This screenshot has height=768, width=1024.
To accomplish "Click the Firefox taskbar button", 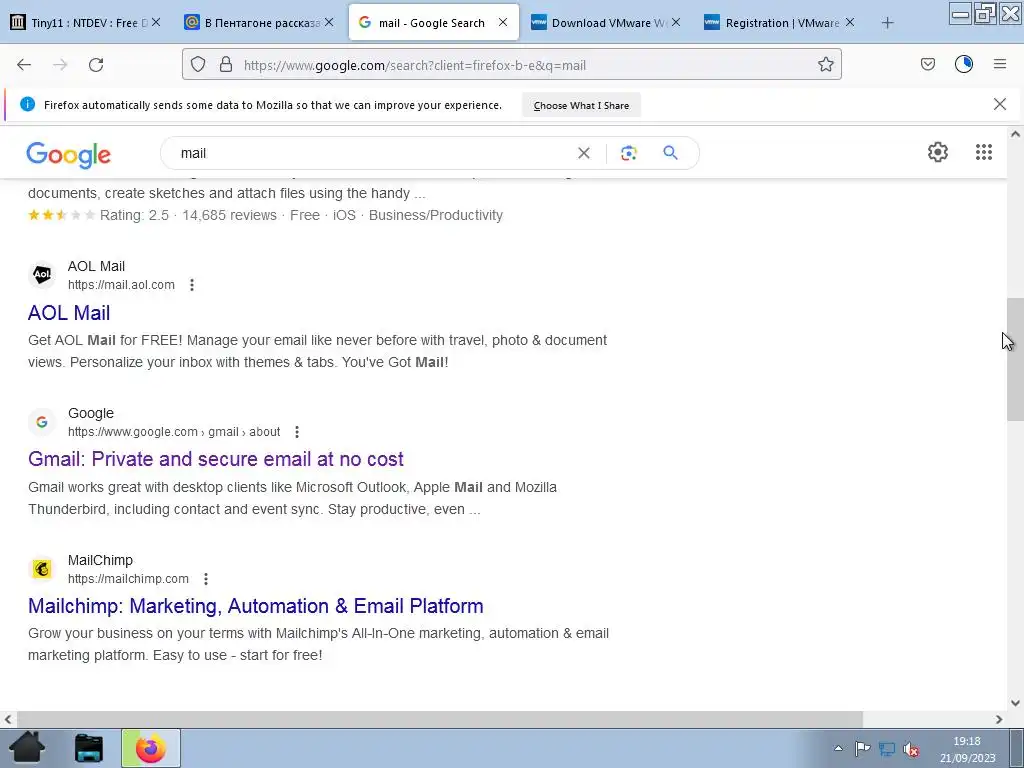I will click(x=151, y=748).
